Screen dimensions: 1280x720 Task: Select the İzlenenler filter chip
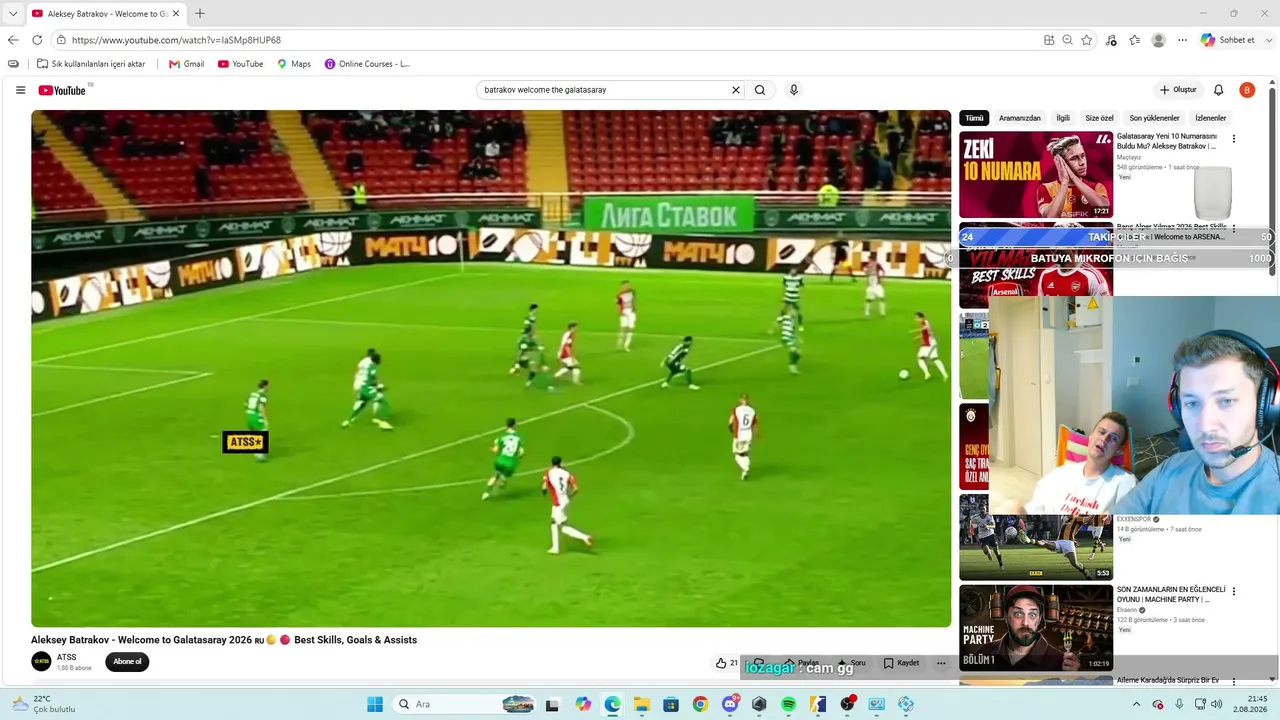(x=1210, y=118)
